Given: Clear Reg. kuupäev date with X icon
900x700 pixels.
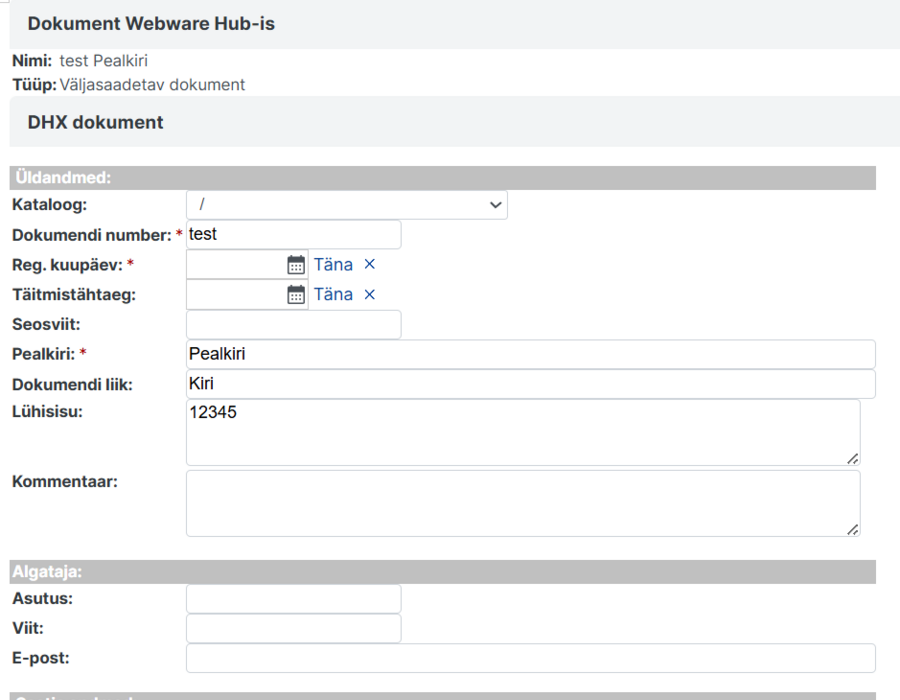Looking at the screenshot, I should click(370, 265).
